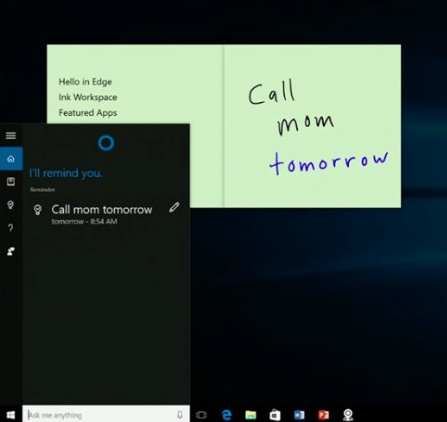This screenshot has height=422, width=447.
Task: Activate the microphone in the search box
Action: tap(180, 415)
